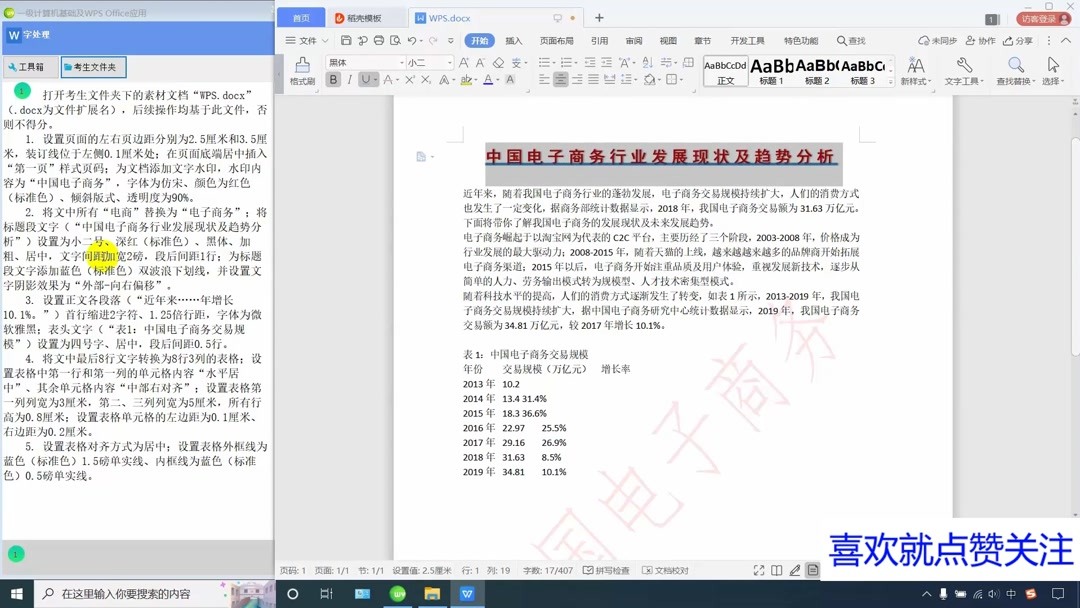
Task: Click the Print icon in quick access toolbar
Action: click(x=379, y=42)
